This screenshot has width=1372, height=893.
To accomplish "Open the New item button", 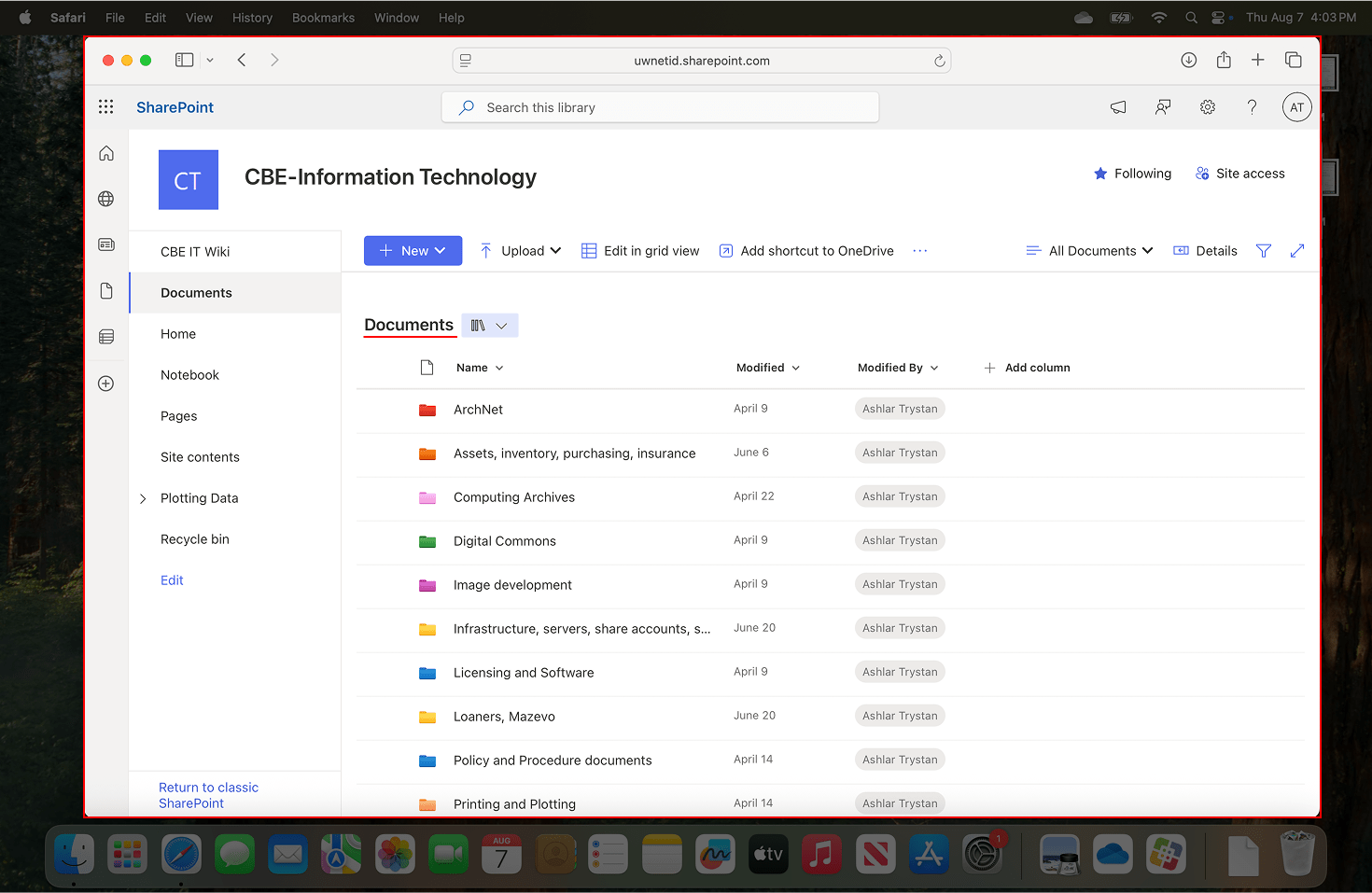I will (x=413, y=250).
